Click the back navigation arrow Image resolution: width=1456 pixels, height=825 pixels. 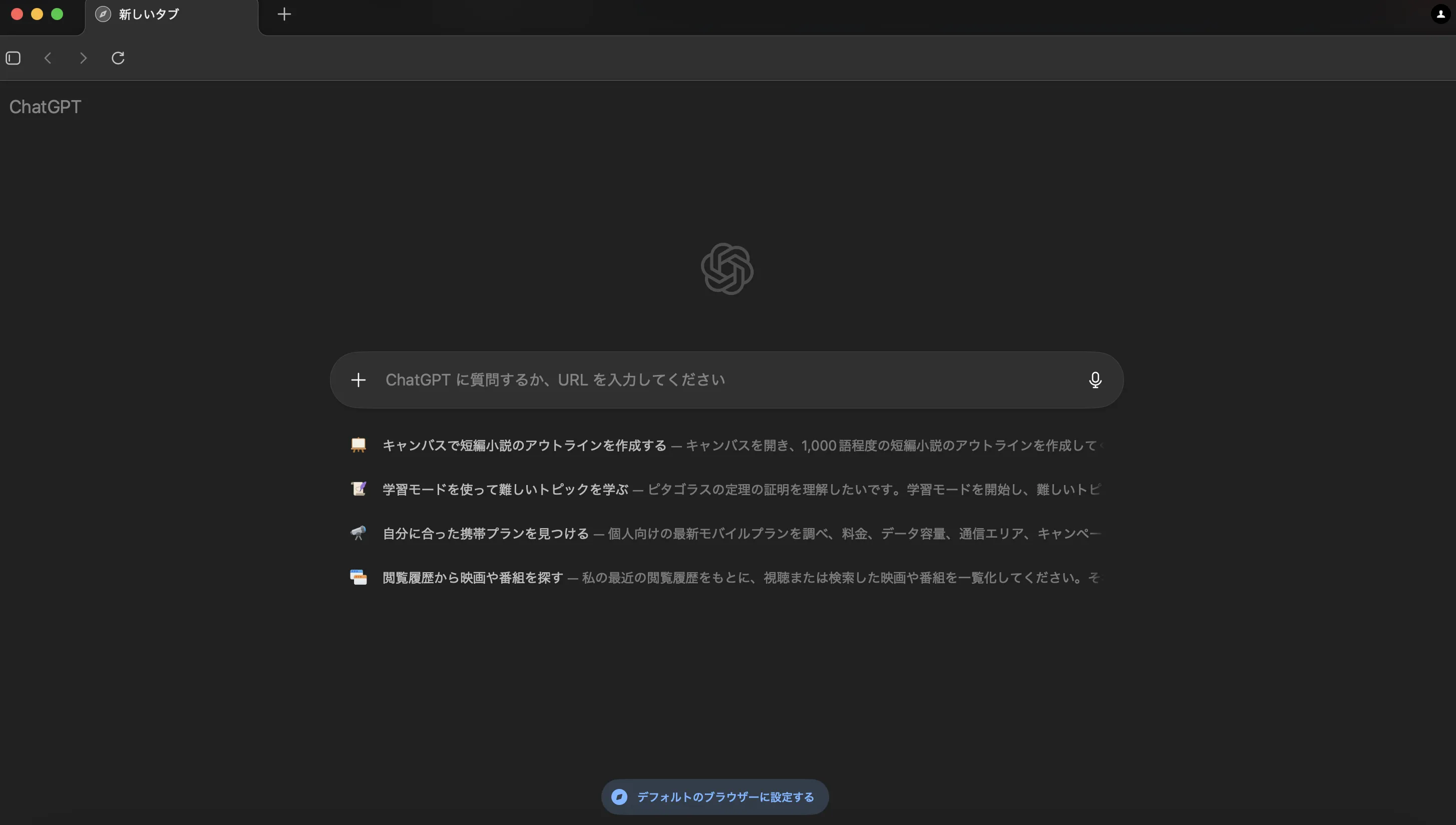48,58
